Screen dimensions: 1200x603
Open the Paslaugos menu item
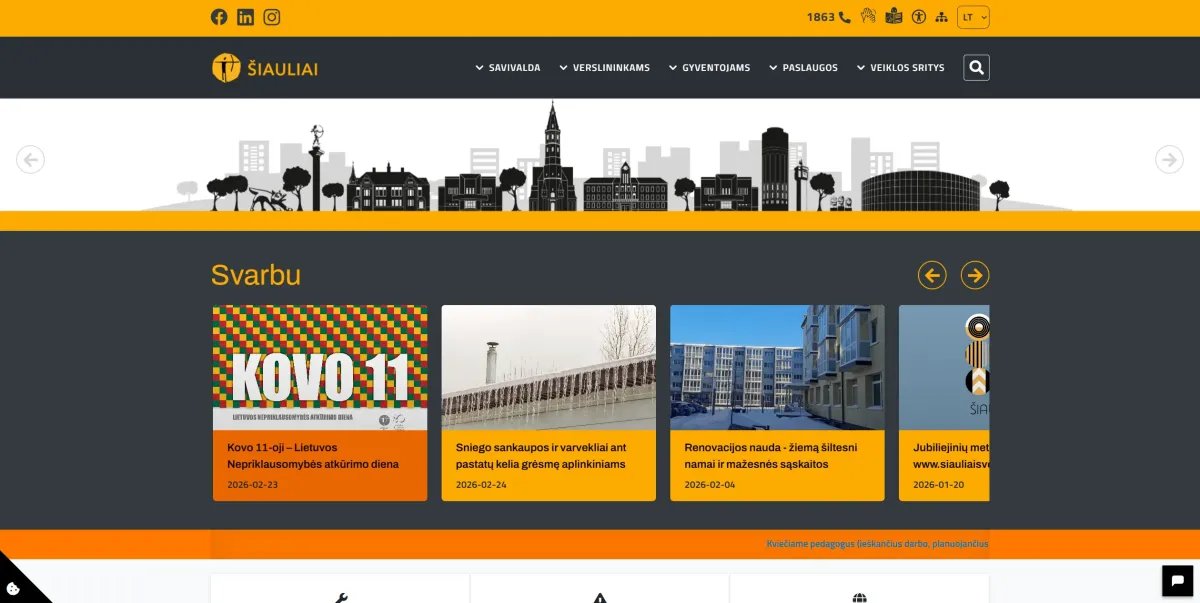(x=803, y=68)
